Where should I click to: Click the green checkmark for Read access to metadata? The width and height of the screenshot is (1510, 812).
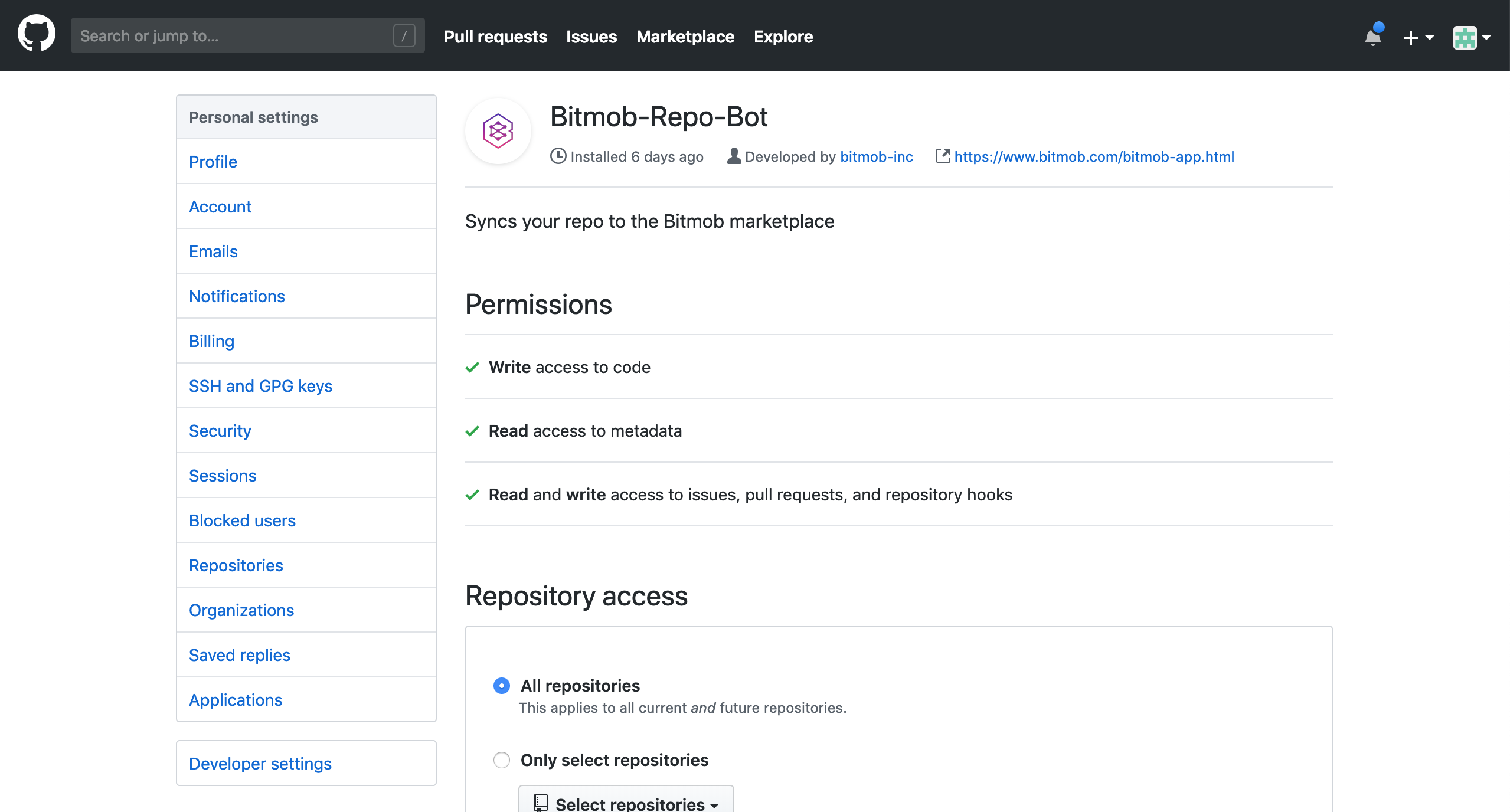[472, 431]
